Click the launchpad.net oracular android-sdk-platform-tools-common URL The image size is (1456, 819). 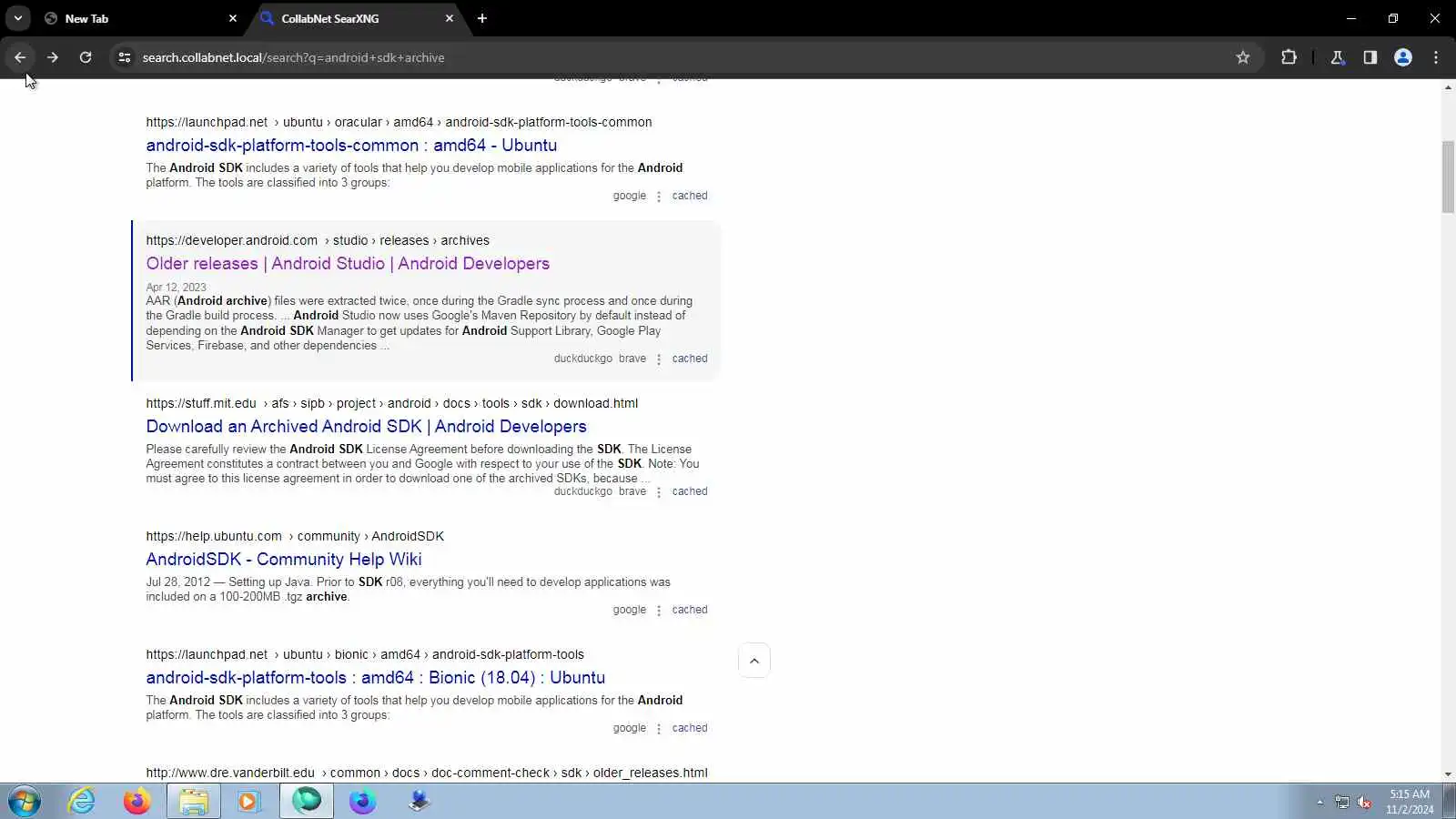click(x=399, y=122)
